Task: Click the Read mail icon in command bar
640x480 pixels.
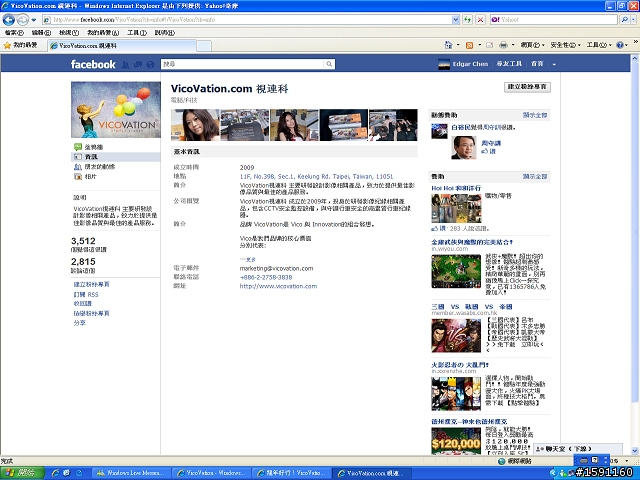Action: [x=489, y=45]
